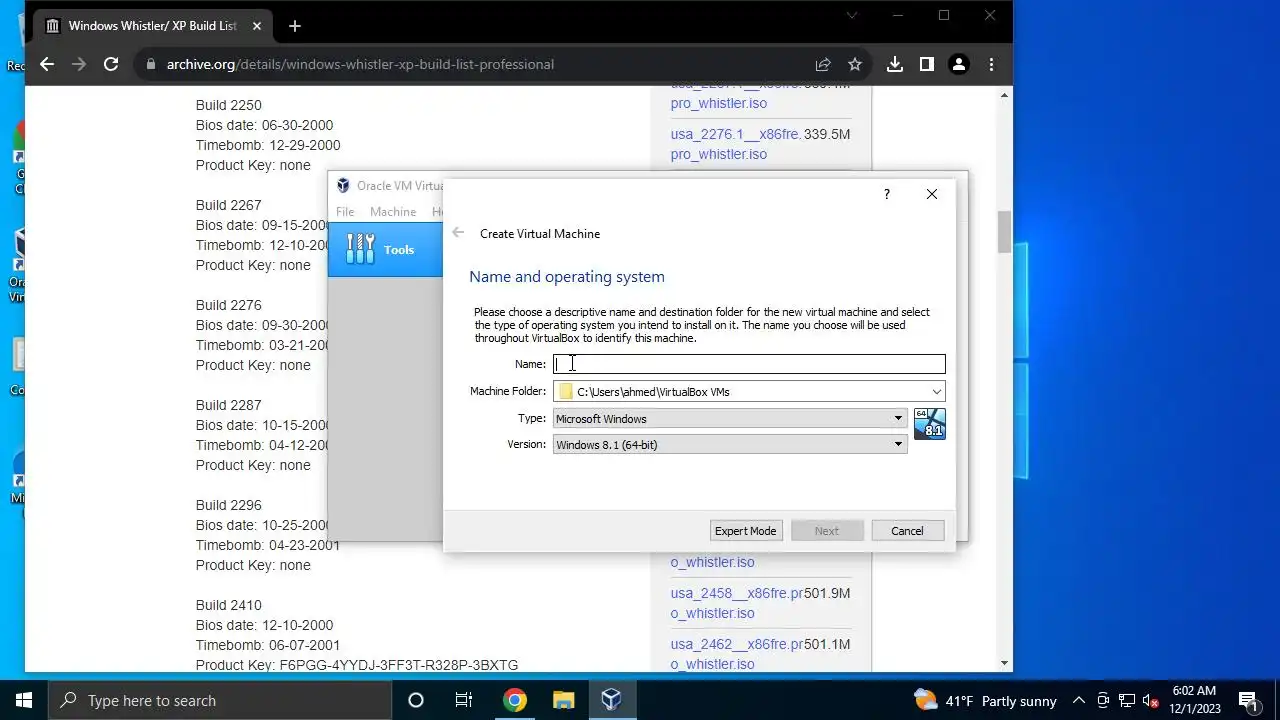Bookmark this page with the star icon

click(x=855, y=64)
